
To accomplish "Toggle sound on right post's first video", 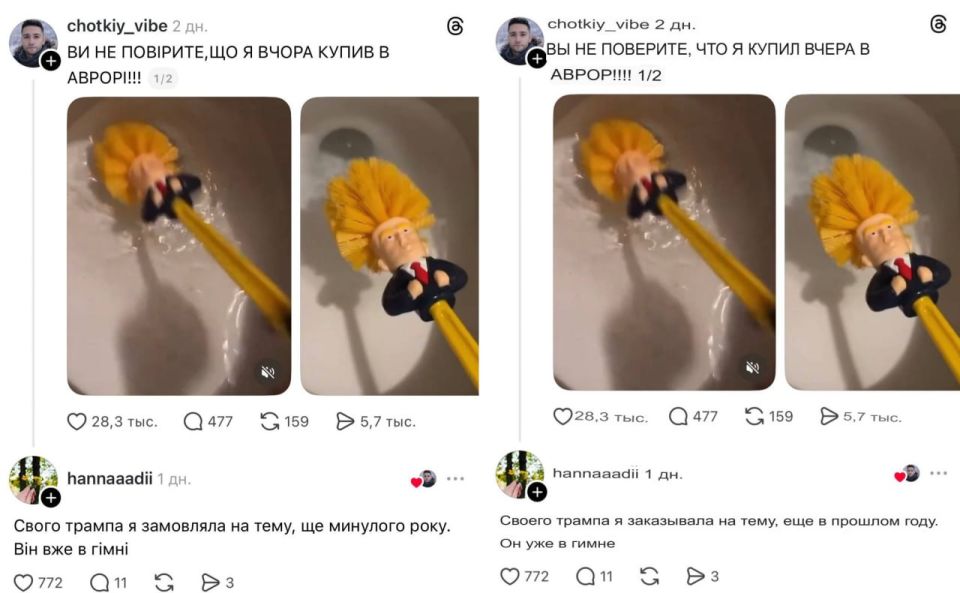I will pyautogui.click(x=752, y=367).
